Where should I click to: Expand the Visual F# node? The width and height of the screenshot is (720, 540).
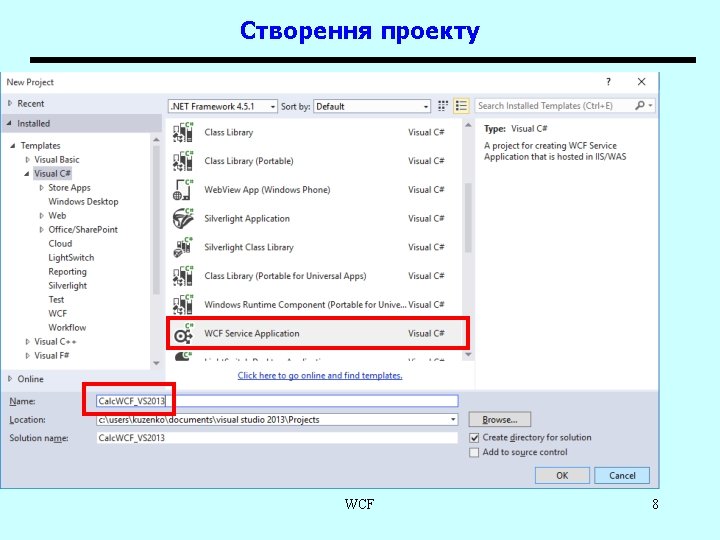coord(27,355)
